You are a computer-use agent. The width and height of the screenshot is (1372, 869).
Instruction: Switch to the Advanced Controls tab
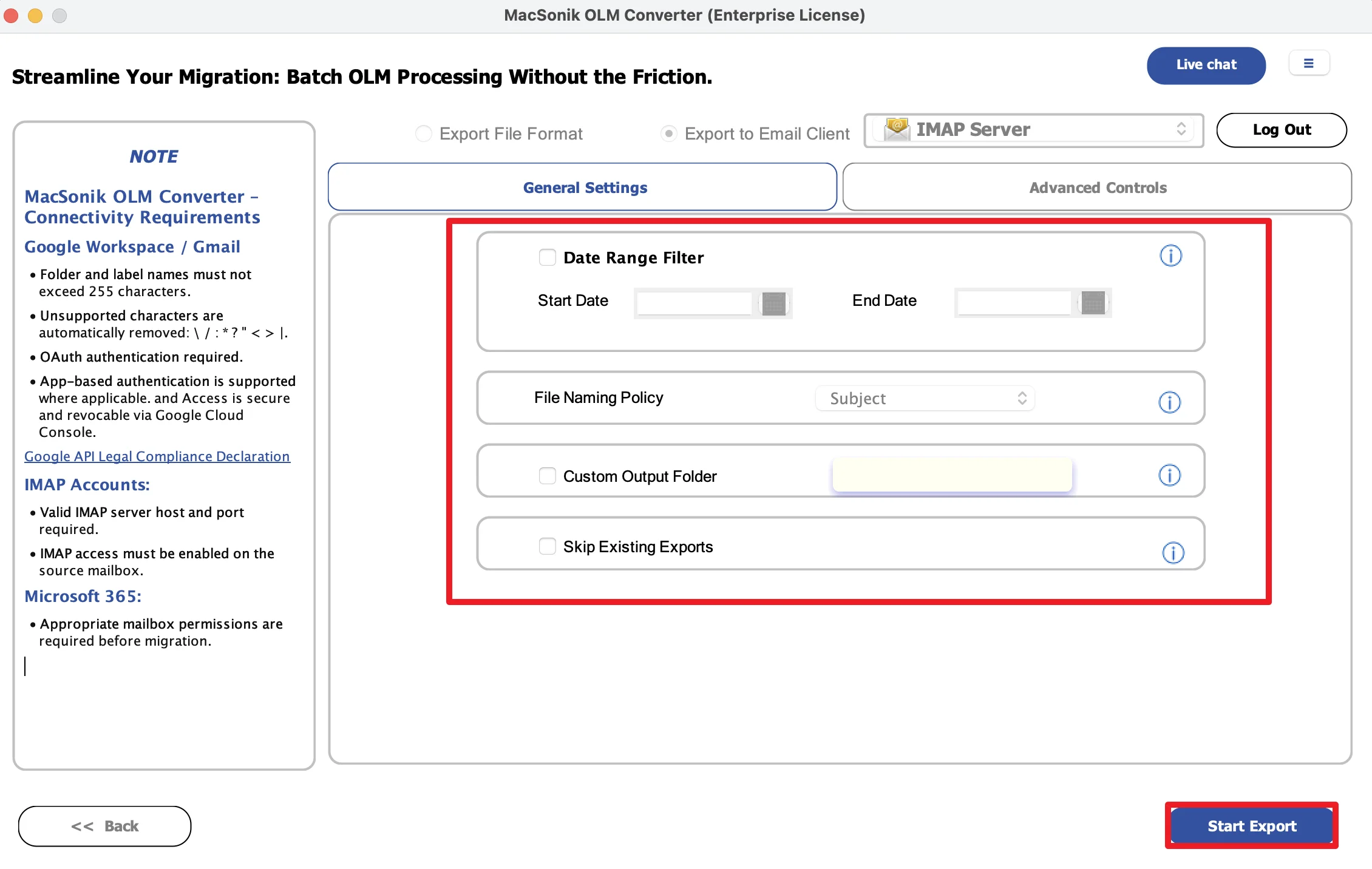click(1097, 187)
